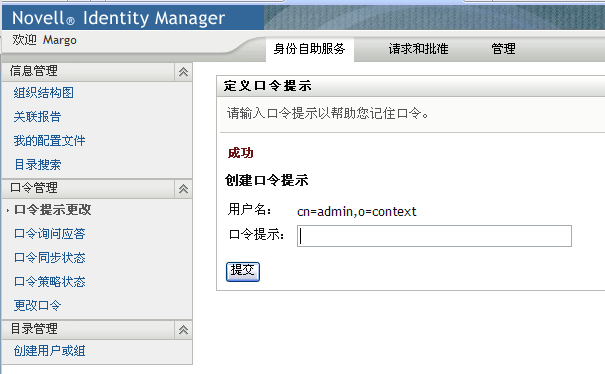The image size is (605, 374).
Task: Open 目录搜索 in the sidebar
Action: point(37,165)
